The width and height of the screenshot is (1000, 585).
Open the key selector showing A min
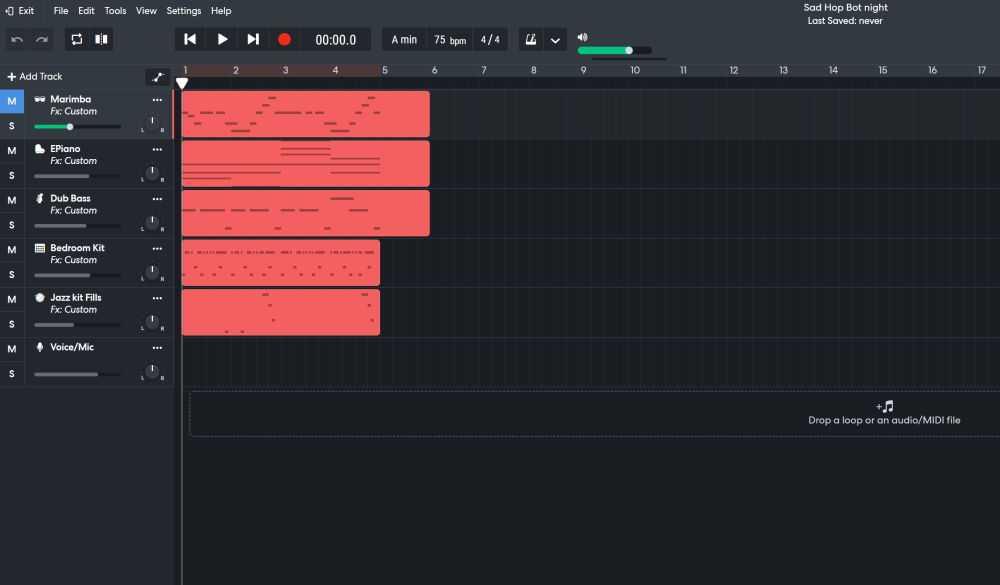pyautogui.click(x=404, y=40)
